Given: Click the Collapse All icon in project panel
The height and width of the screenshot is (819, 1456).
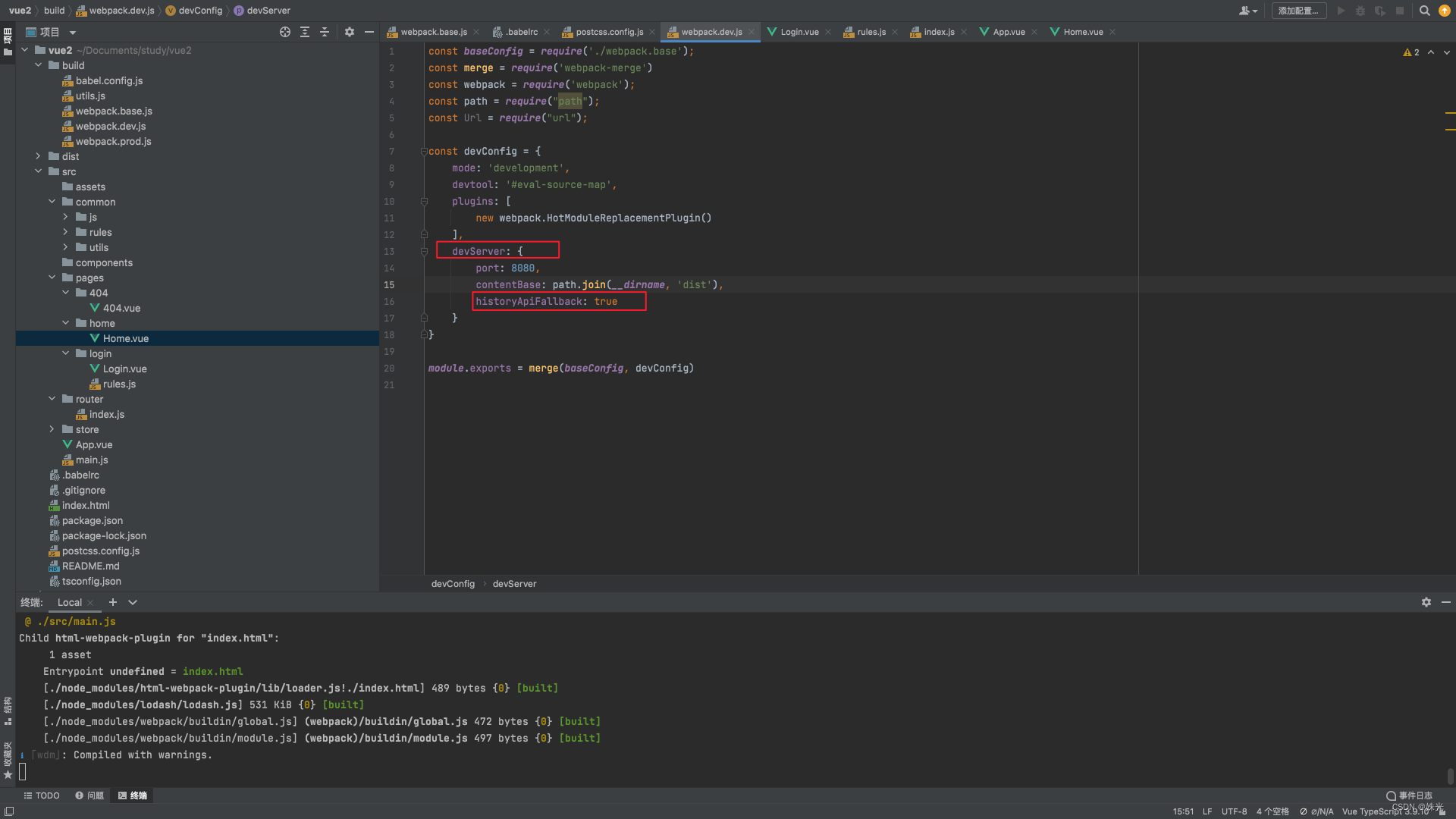Looking at the screenshot, I should 325,32.
